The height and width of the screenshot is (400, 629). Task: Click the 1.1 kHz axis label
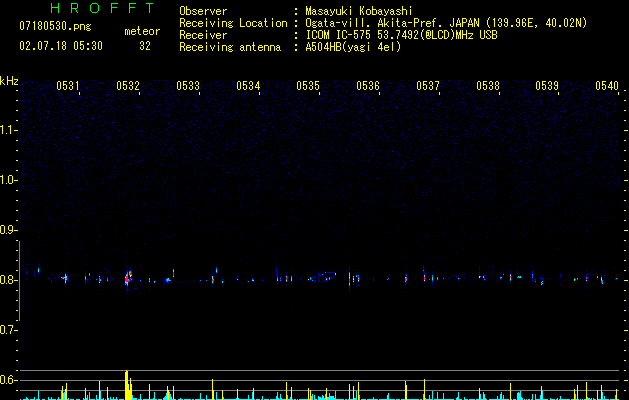[x=8, y=130]
